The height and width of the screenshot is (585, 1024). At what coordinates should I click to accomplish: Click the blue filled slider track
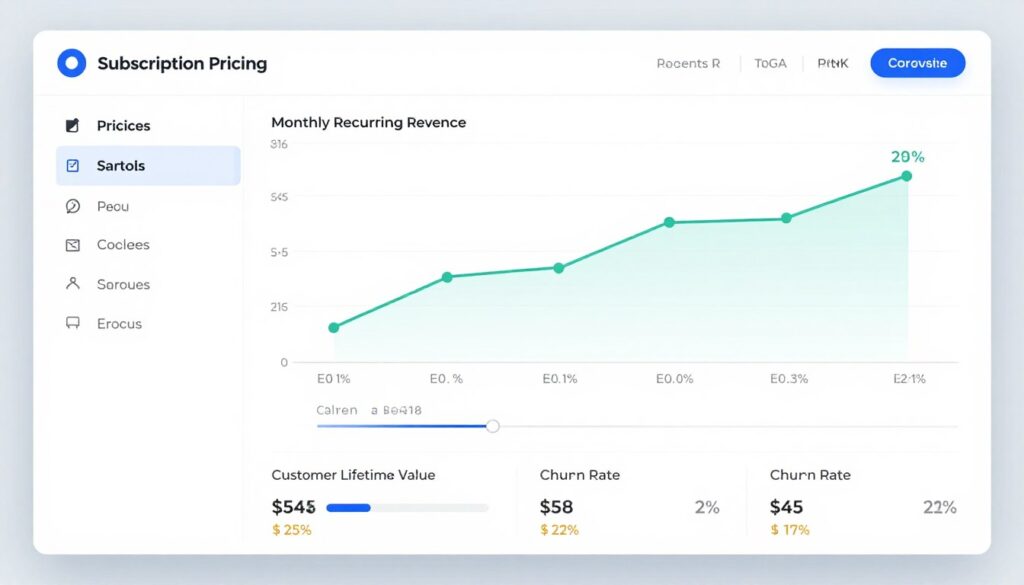(402, 426)
